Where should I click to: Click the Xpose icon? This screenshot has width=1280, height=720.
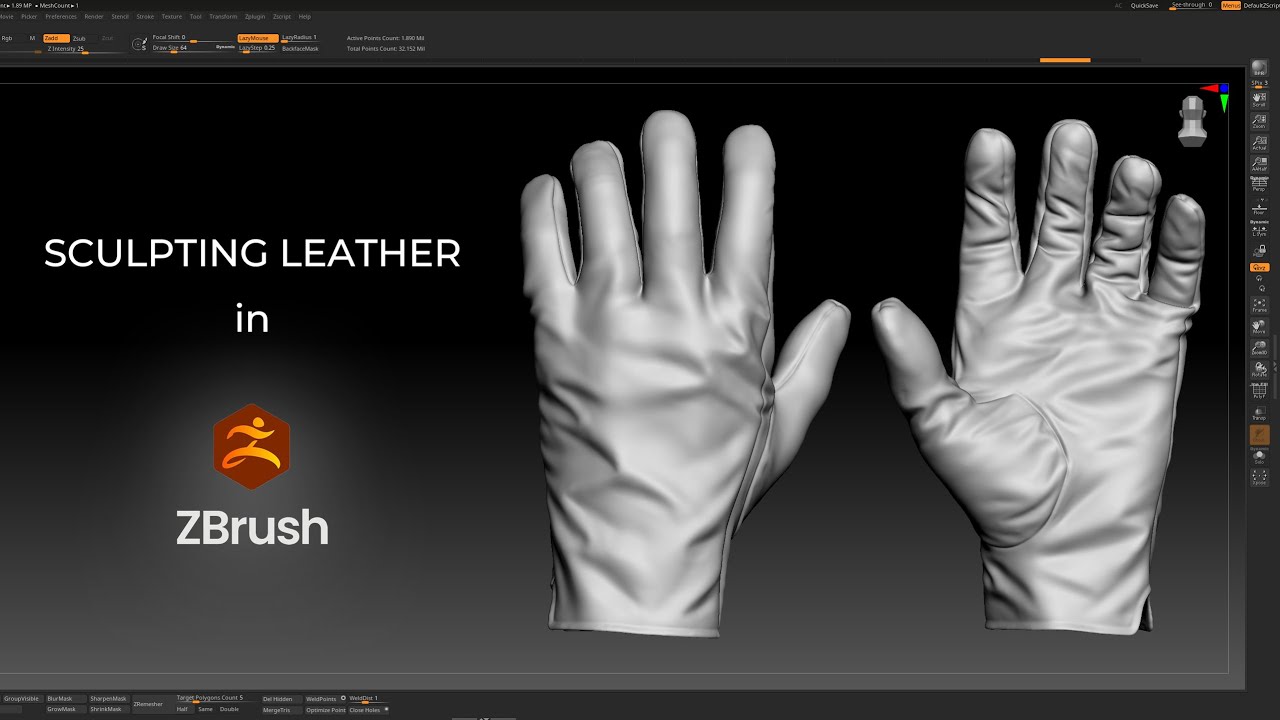pyautogui.click(x=1259, y=478)
